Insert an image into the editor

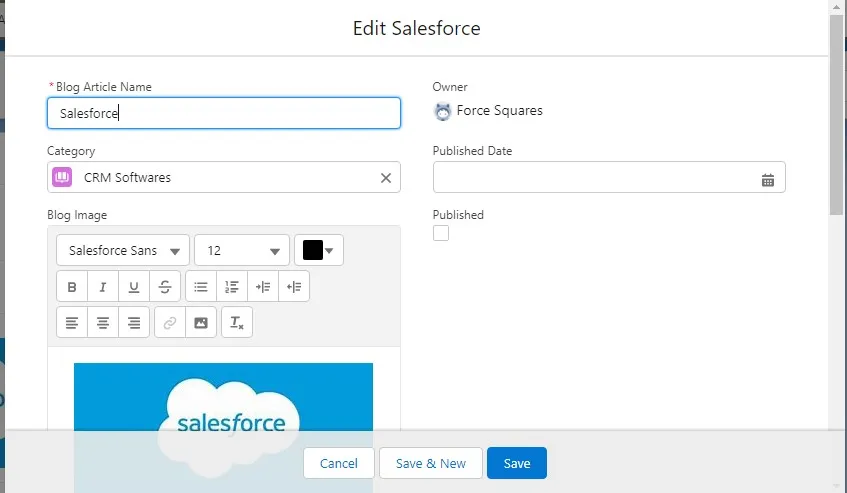click(x=201, y=323)
